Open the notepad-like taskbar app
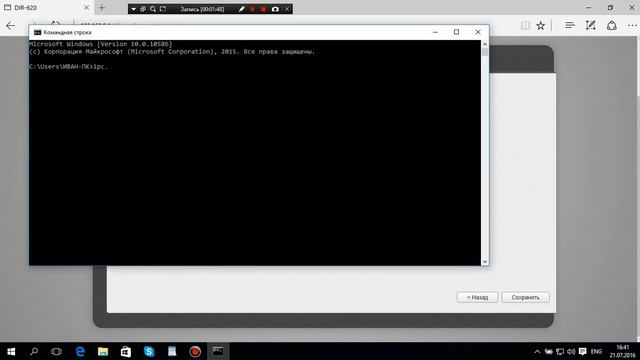The height and width of the screenshot is (360, 640). coord(172,351)
